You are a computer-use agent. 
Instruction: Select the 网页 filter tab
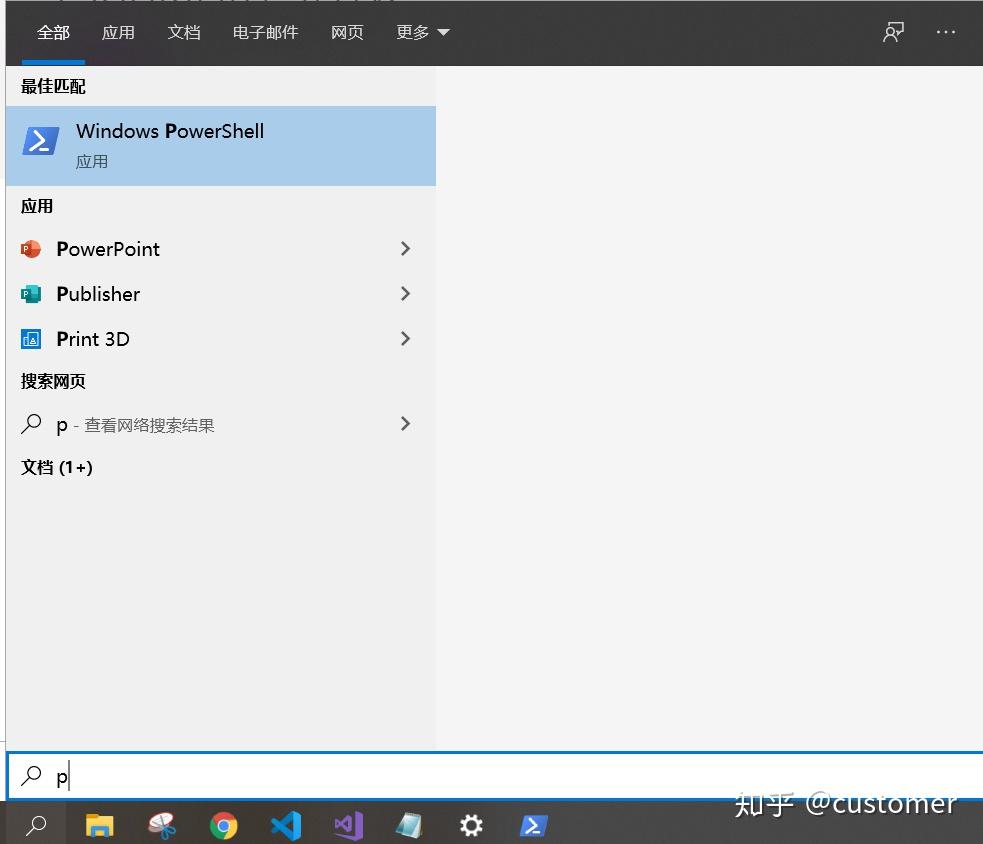[x=347, y=32]
